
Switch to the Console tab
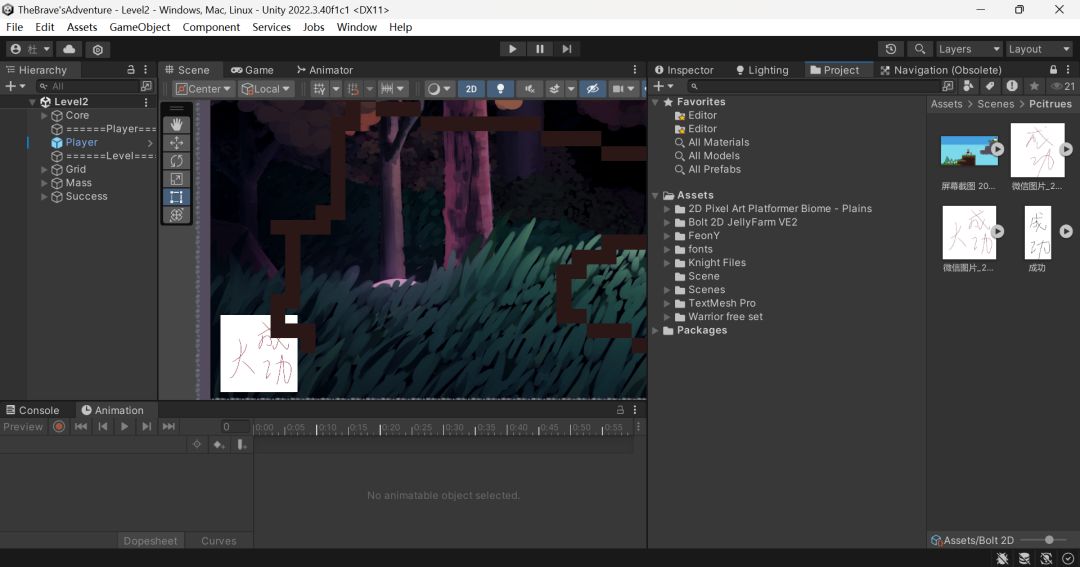[33, 410]
